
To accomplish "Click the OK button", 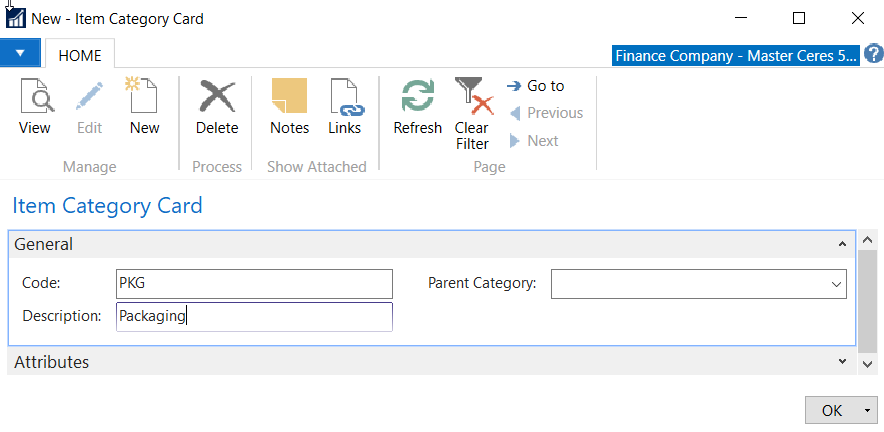I will point(831,411).
